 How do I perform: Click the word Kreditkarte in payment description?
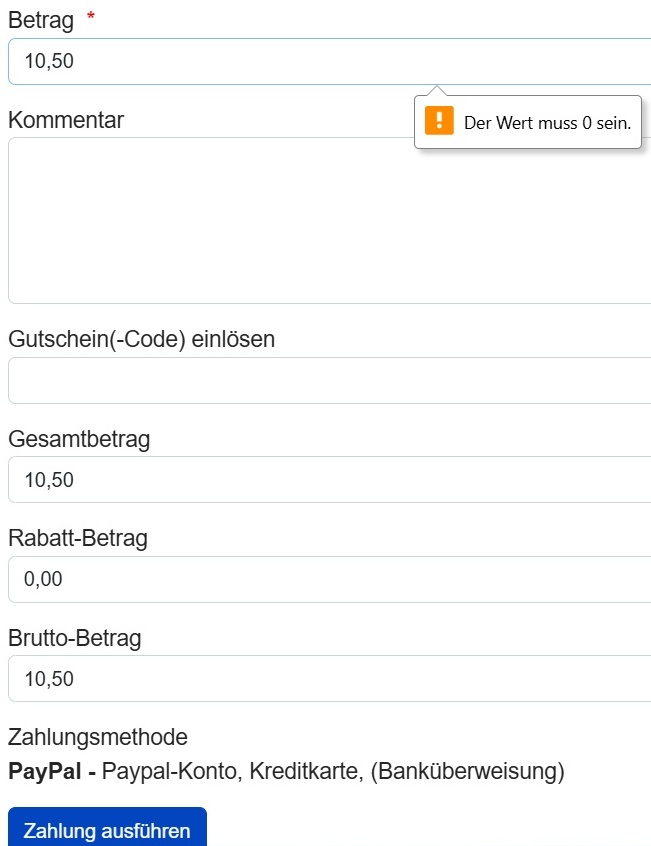(x=302, y=772)
